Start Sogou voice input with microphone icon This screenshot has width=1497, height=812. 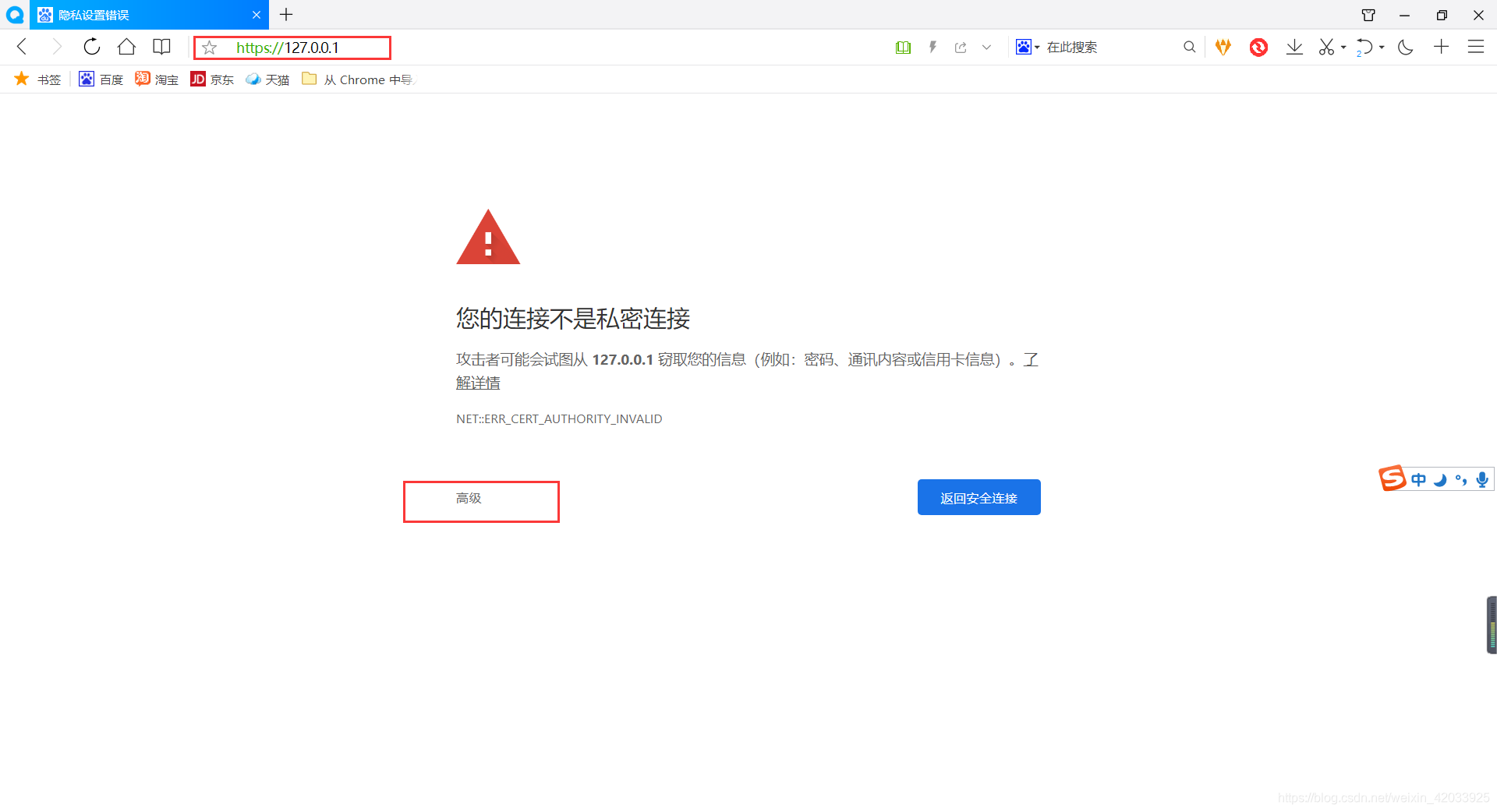[1481, 479]
